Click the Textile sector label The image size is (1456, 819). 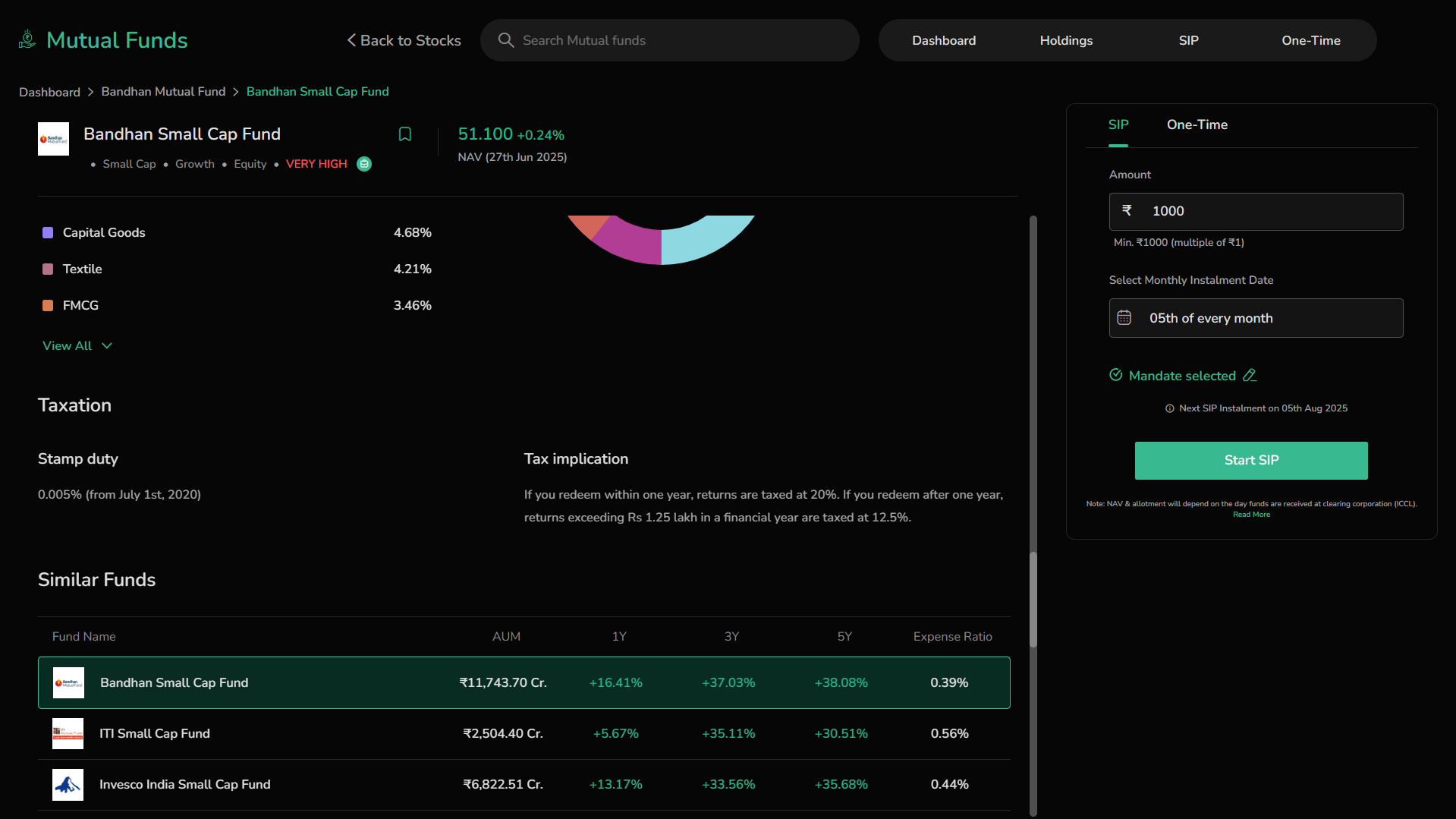tap(82, 269)
